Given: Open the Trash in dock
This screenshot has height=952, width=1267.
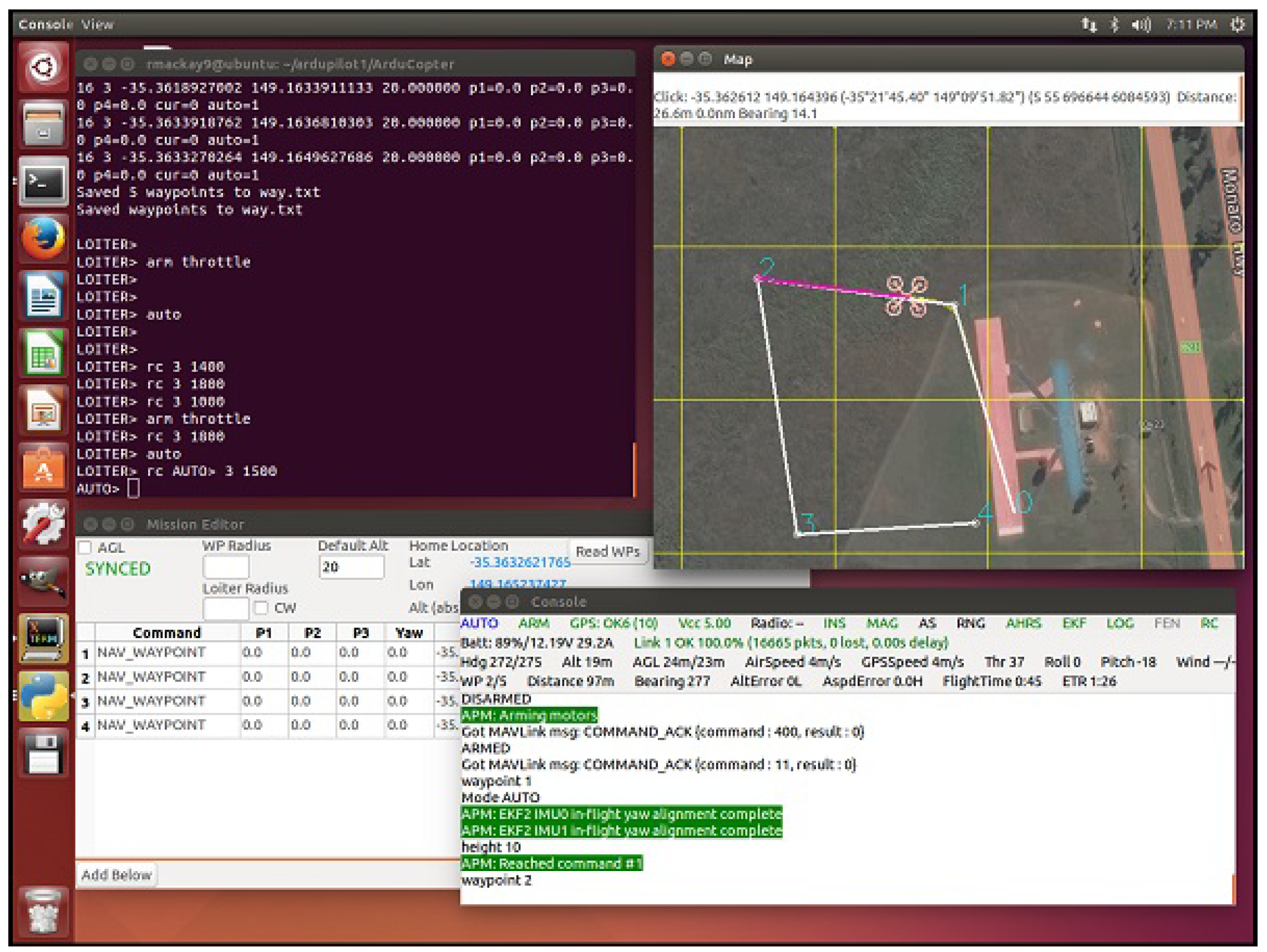Looking at the screenshot, I should [43, 910].
